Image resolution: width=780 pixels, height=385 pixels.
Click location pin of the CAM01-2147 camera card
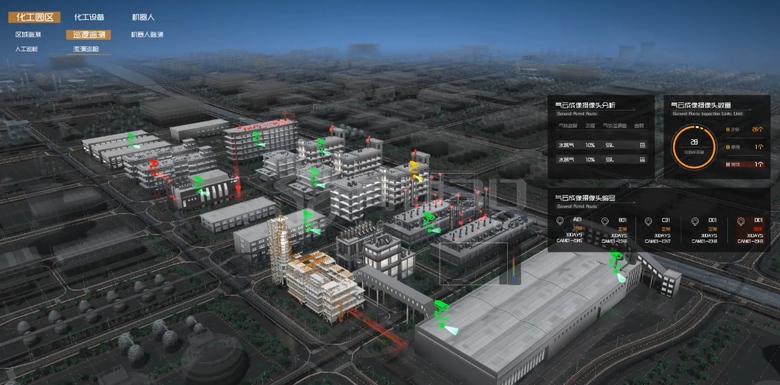649,222
